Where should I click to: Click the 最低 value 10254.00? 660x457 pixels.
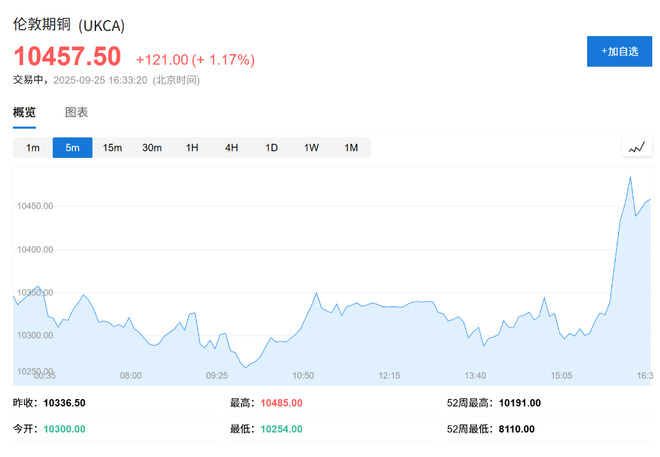tap(281, 429)
